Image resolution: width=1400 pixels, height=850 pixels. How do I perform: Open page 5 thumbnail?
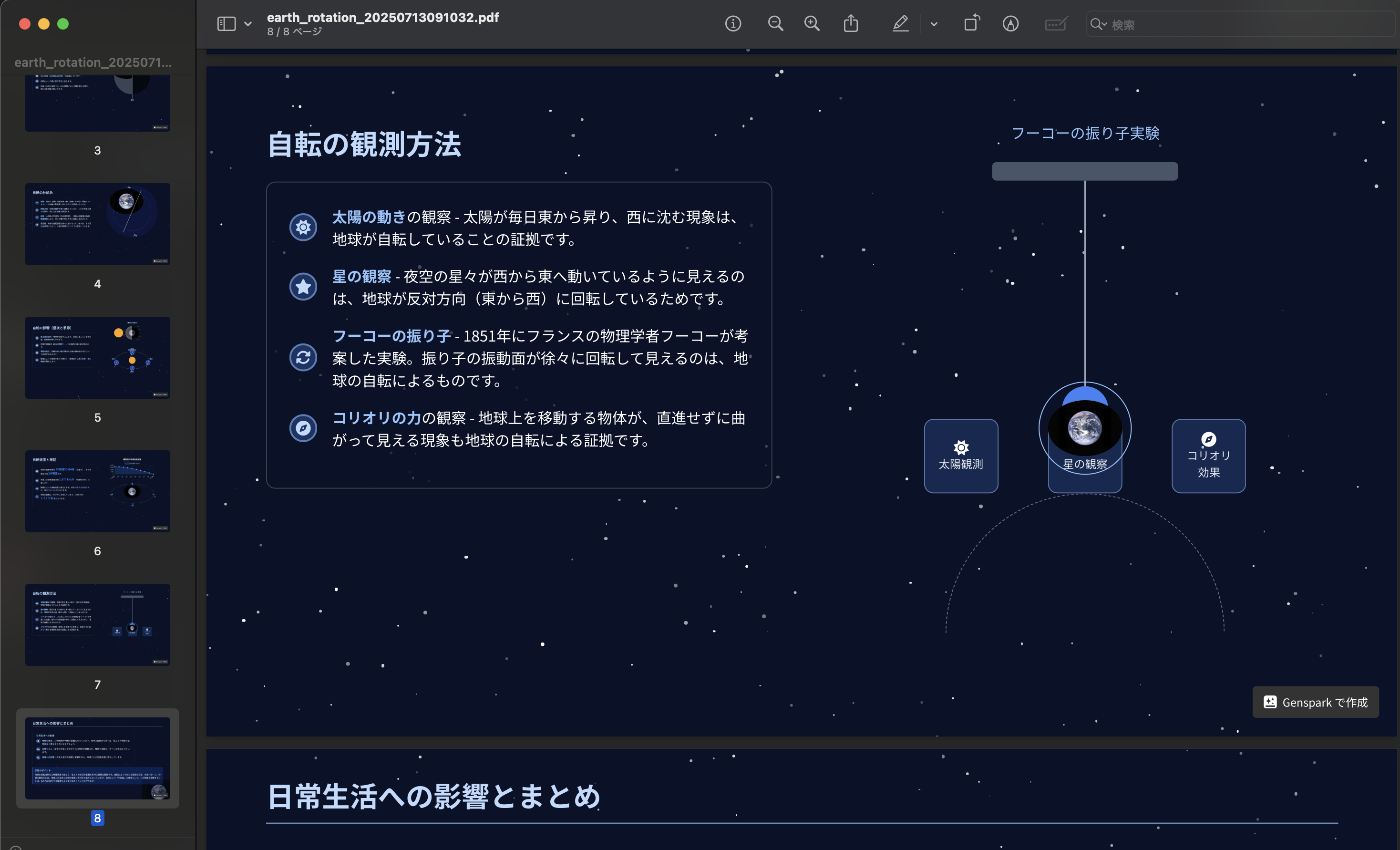point(98,357)
